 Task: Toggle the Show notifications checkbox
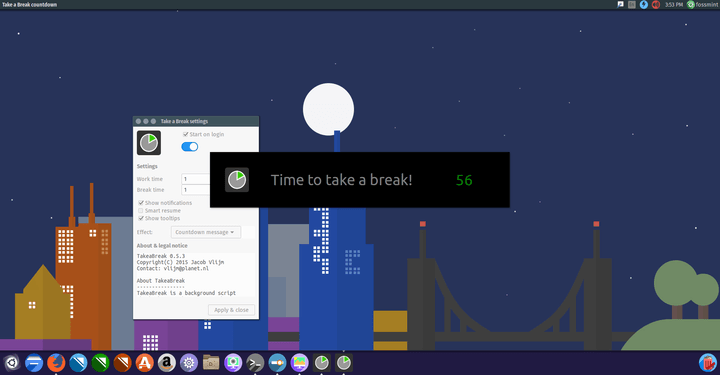click(141, 203)
